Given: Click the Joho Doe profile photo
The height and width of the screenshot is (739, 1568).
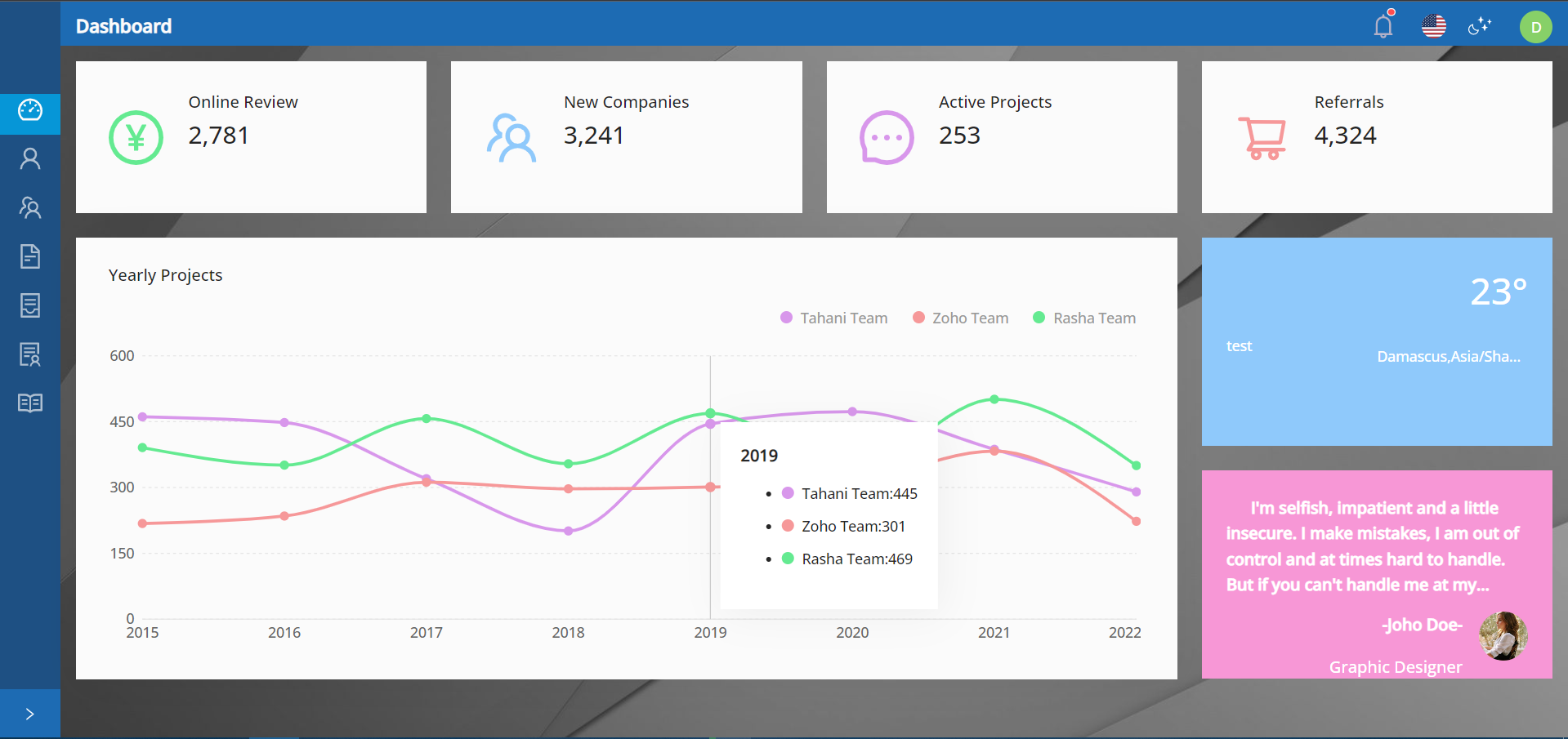Looking at the screenshot, I should (1503, 636).
